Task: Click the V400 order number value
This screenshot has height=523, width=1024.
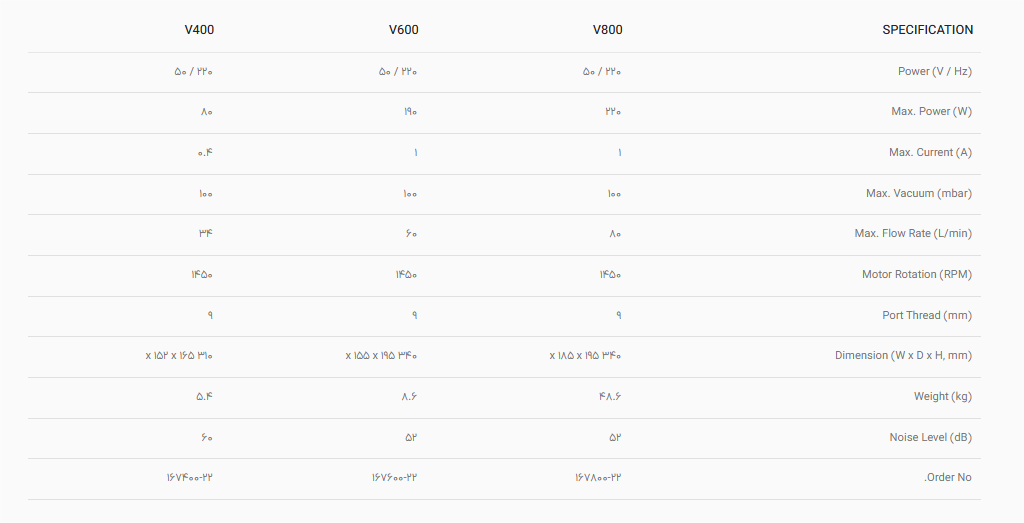Action: tap(190, 477)
